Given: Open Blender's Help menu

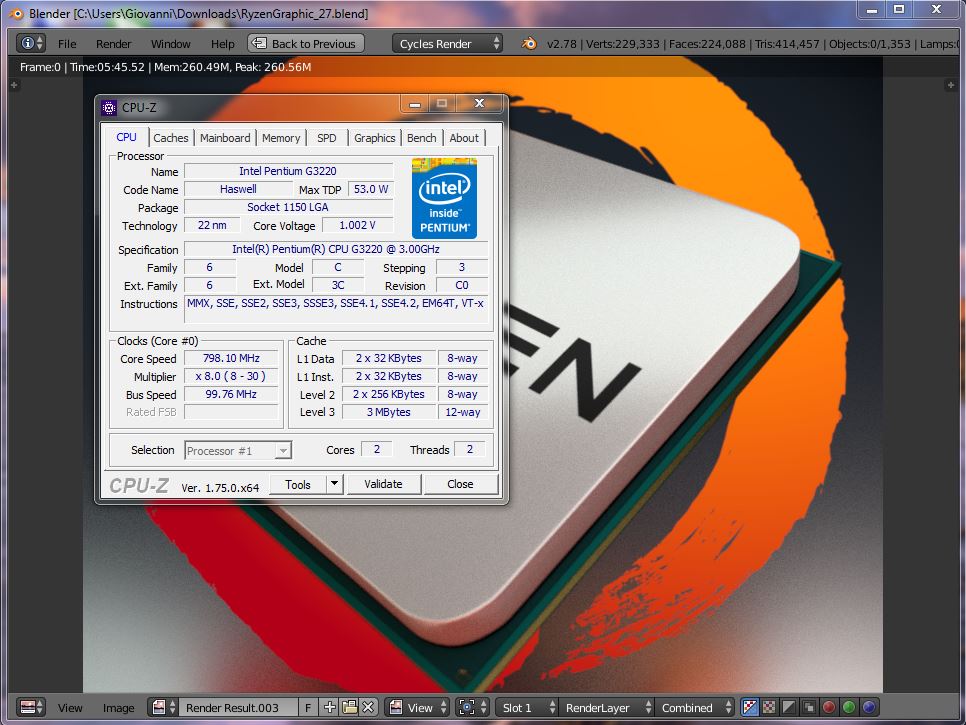Looking at the screenshot, I should (x=222, y=44).
